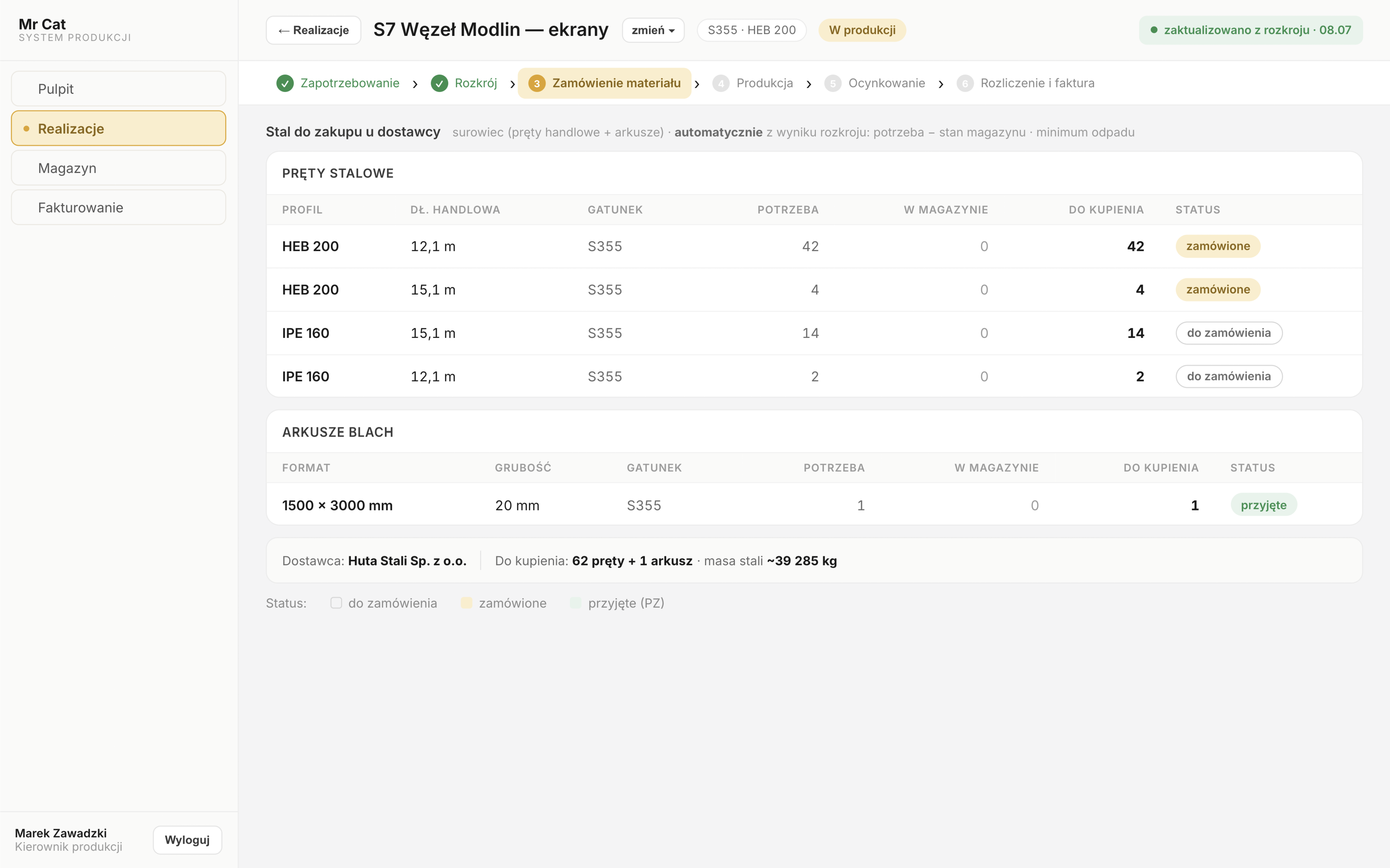The height and width of the screenshot is (868, 1390).
Task: Click the step 4 Produkcja number badge
Action: pyautogui.click(x=721, y=83)
